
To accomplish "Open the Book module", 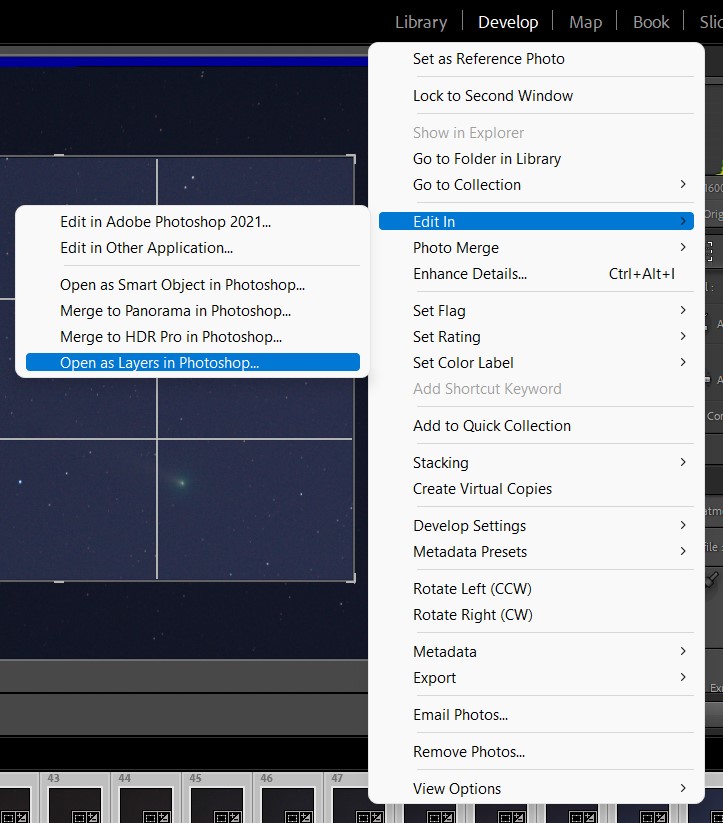I will click(651, 22).
